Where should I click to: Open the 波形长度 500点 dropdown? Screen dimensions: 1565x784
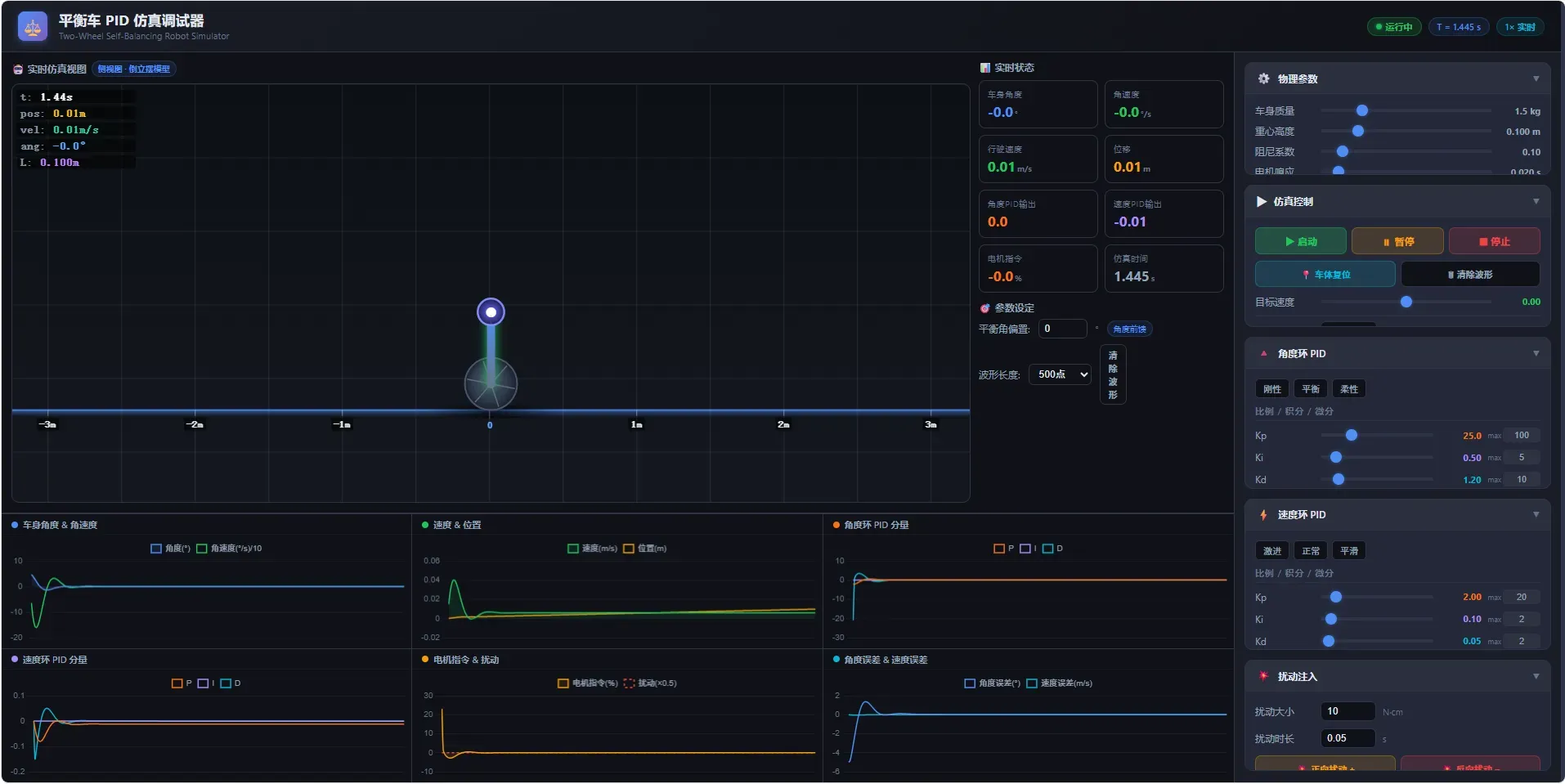click(1061, 374)
